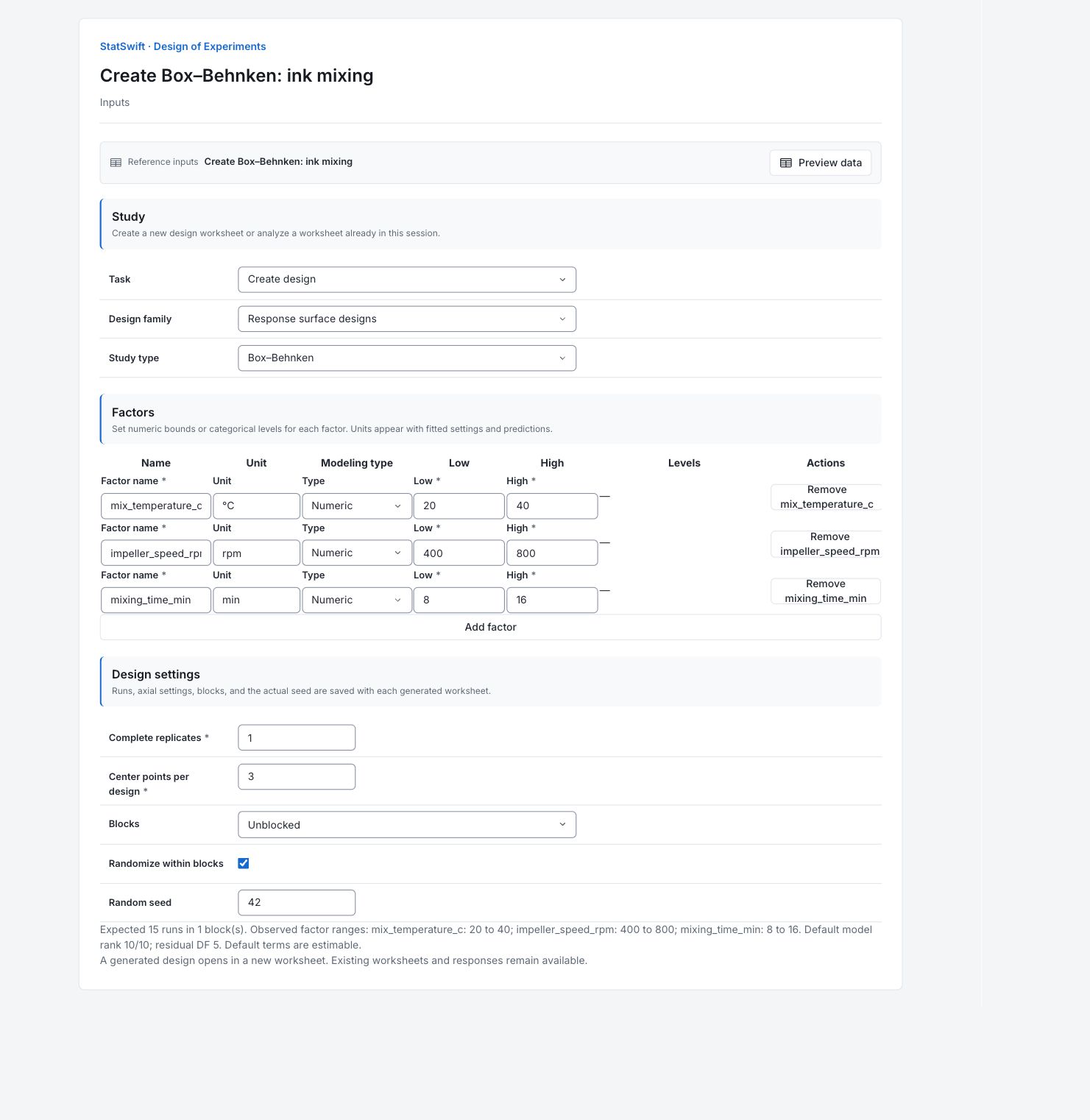This screenshot has width=1090, height=1120.
Task: Follow the StatSwift · Design of Experiments link
Action: click(x=183, y=46)
